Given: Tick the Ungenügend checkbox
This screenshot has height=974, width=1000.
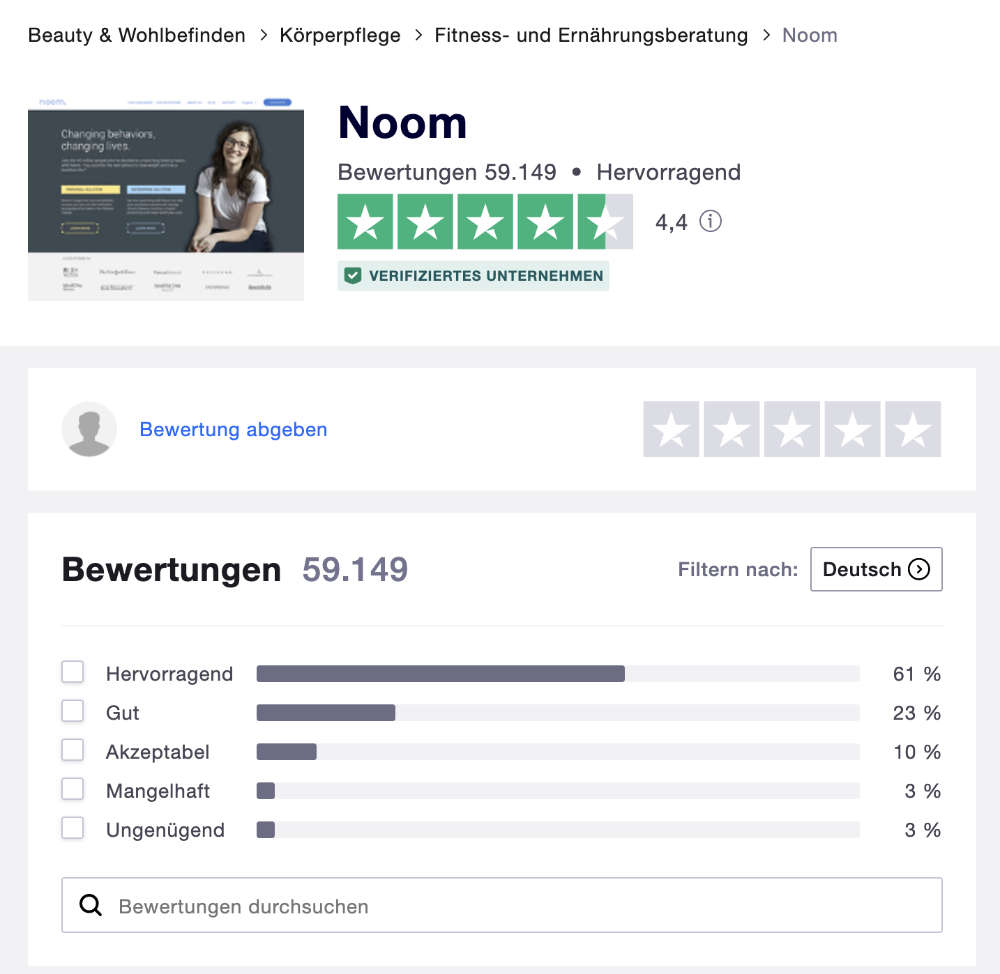Looking at the screenshot, I should pyautogui.click(x=73, y=828).
